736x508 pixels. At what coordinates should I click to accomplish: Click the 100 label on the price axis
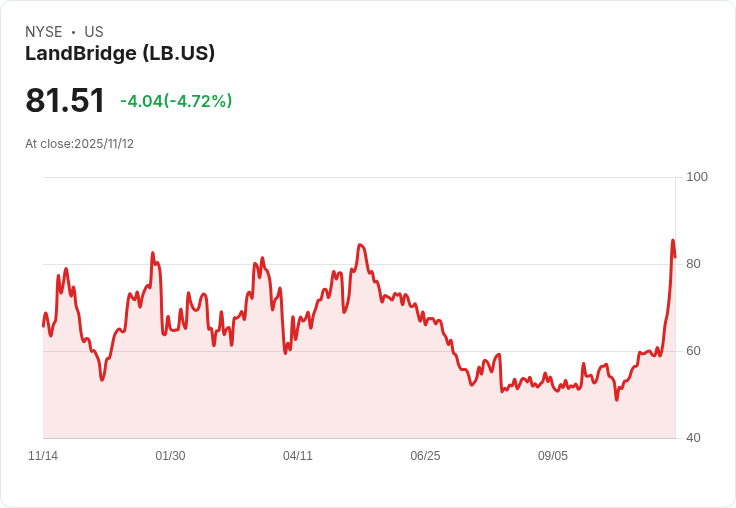pos(697,177)
